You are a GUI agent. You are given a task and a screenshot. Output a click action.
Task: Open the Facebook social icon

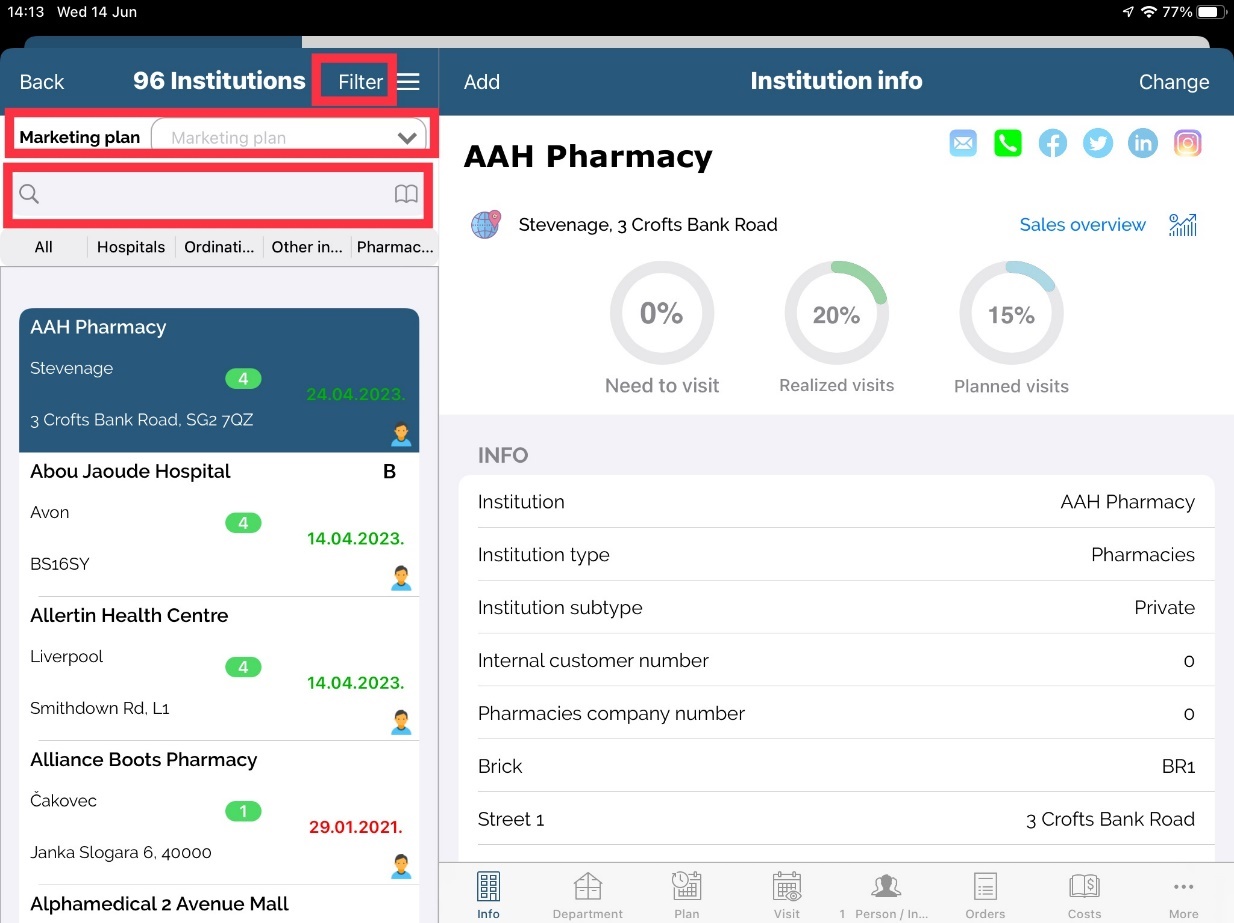1052,143
